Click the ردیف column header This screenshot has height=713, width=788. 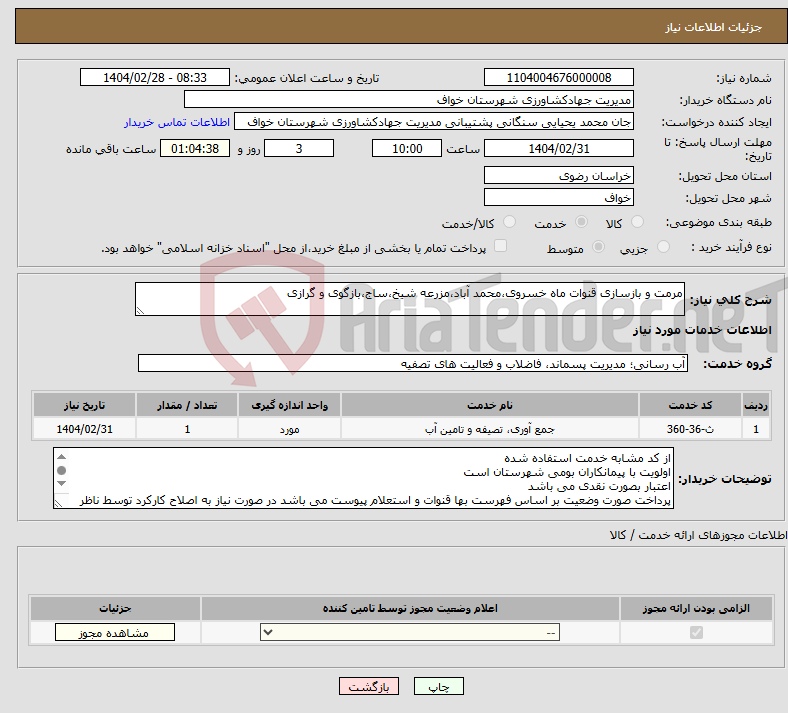tap(756, 405)
